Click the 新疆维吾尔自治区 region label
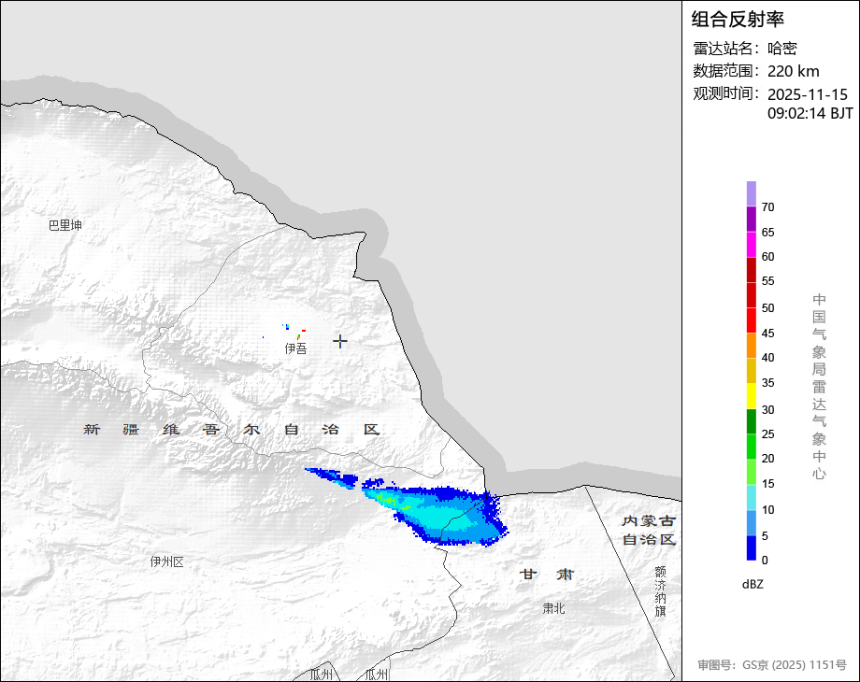The width and height of the screenshot is (860, 682). [x=231, y=430]
